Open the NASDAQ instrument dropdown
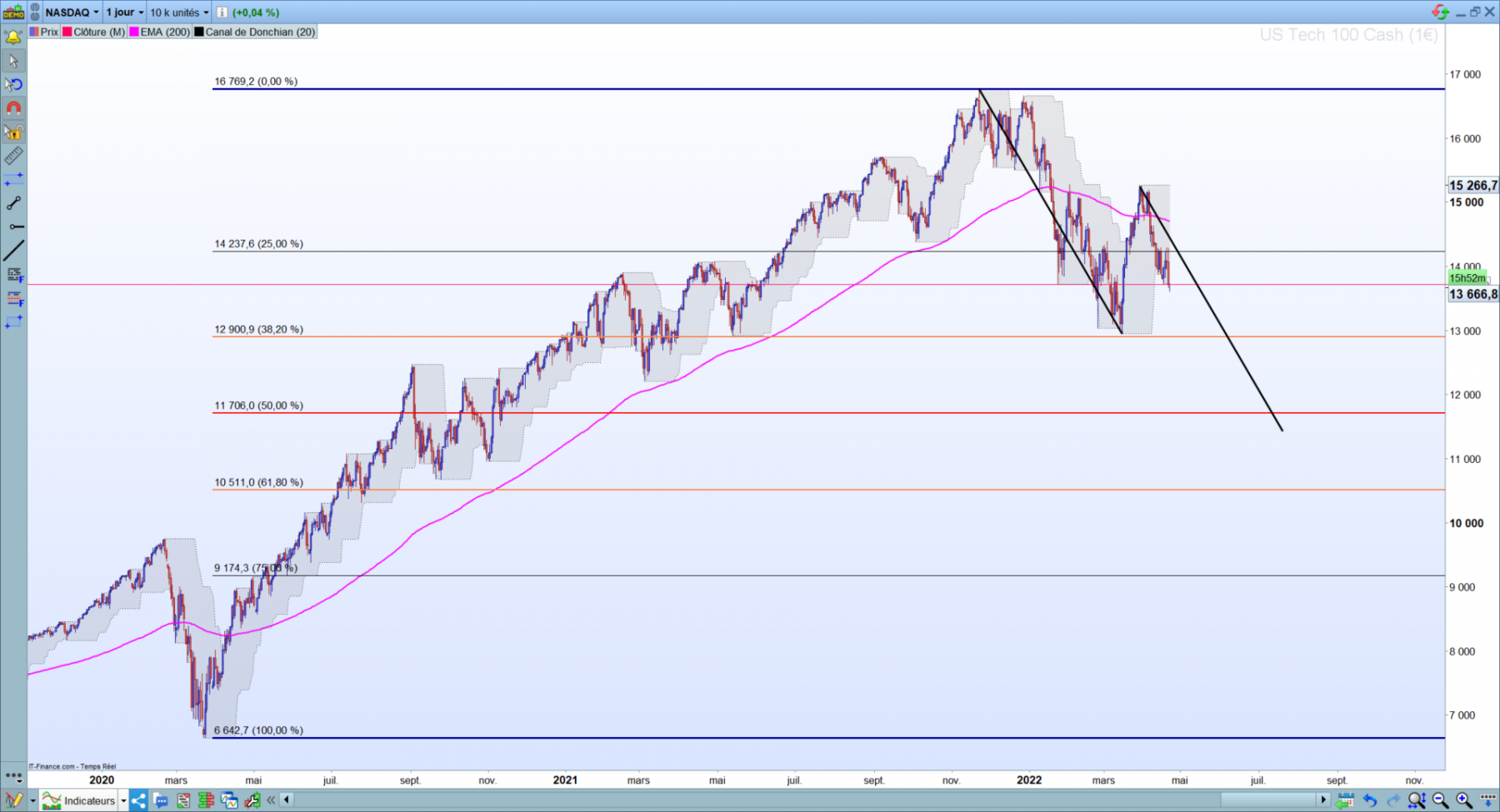 click(72, 12)
